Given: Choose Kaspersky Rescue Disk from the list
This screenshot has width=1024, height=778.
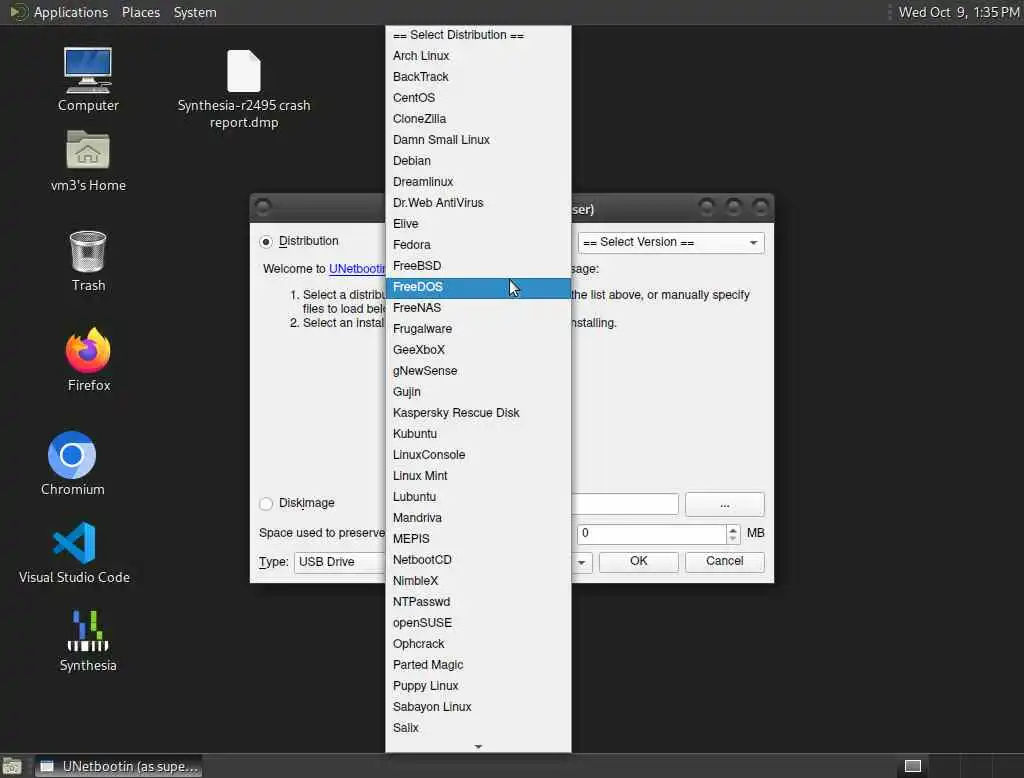Looking at the screenshot, I should coord(478,413).
